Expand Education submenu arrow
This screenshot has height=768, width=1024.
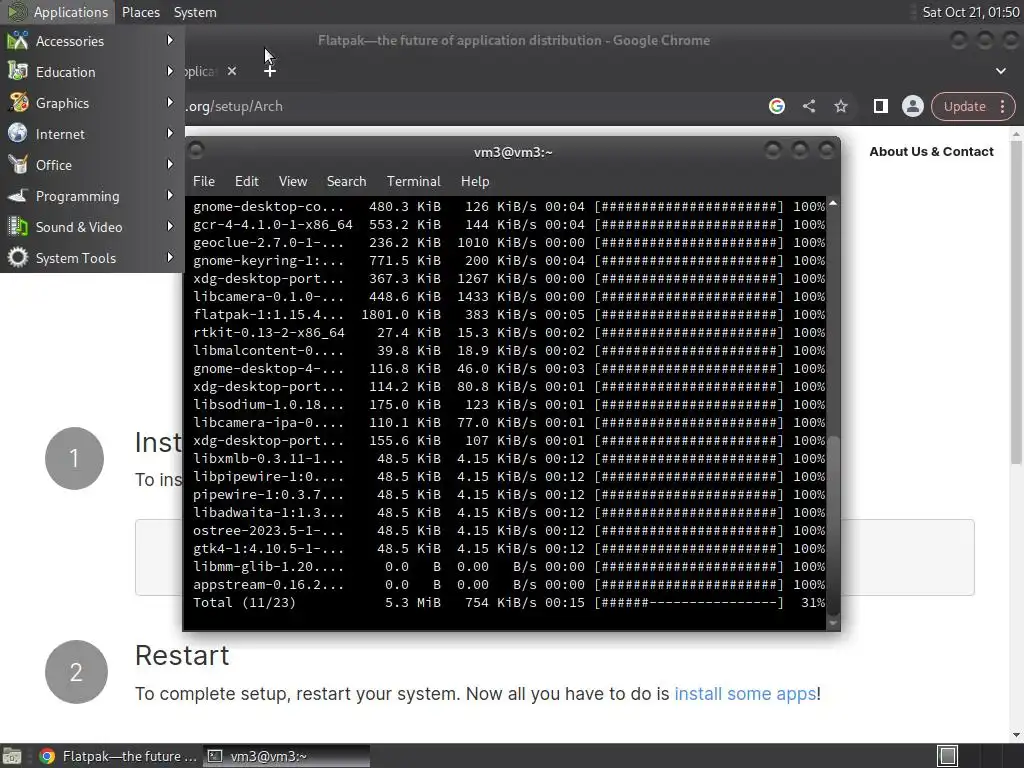[x=170, y=71]
